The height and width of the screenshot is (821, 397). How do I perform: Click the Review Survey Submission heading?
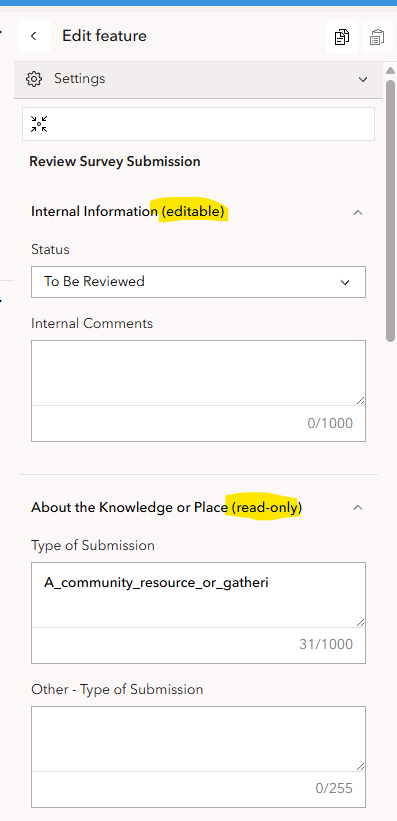[115, 161]
